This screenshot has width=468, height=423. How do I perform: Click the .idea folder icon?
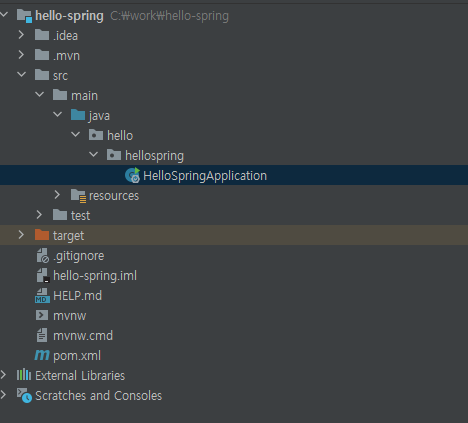pyautogui.click(x=42, y=35)
